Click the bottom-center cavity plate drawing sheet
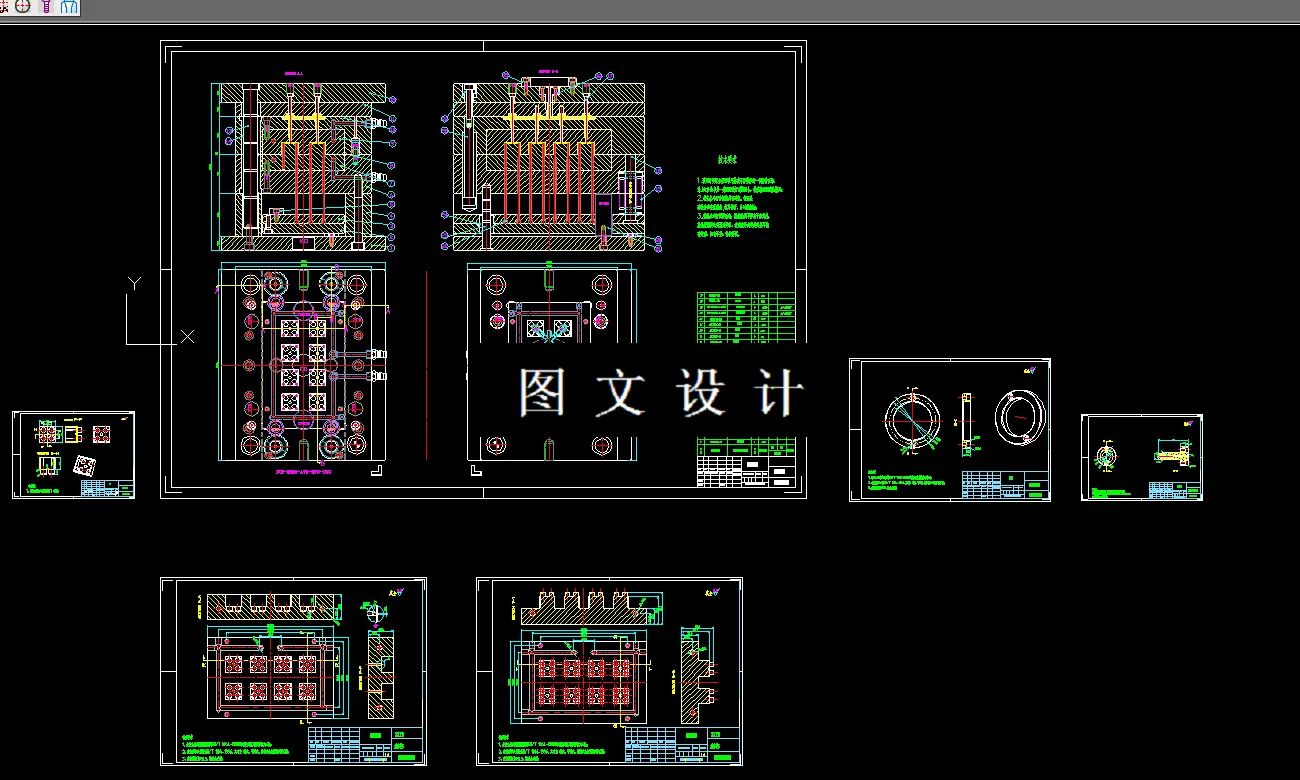Viewport: 1300px width, 780px height. (x=607, y=675)
